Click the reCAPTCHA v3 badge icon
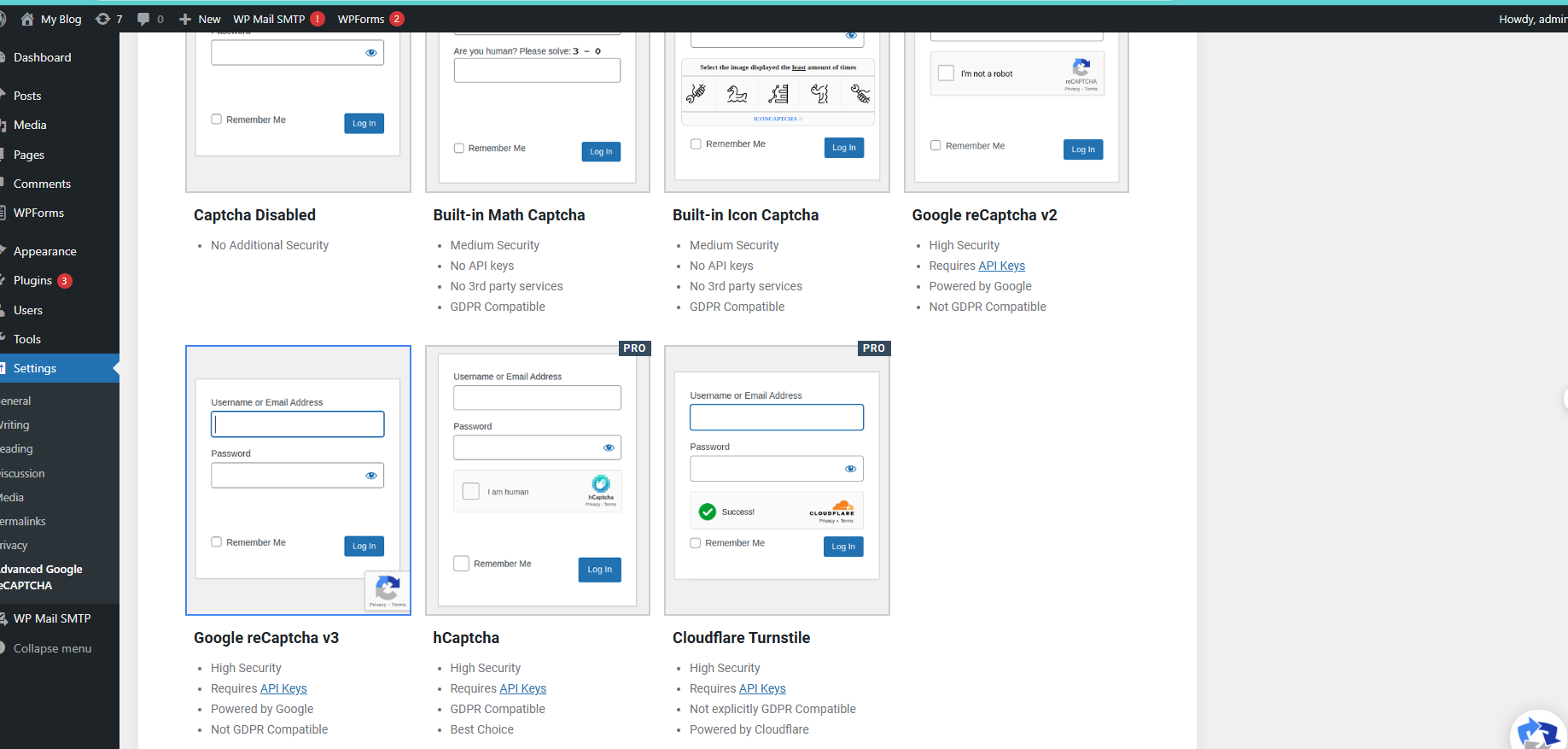This screenshot has height=749, width=1568. pyautogui.click(x=388, y=588)
